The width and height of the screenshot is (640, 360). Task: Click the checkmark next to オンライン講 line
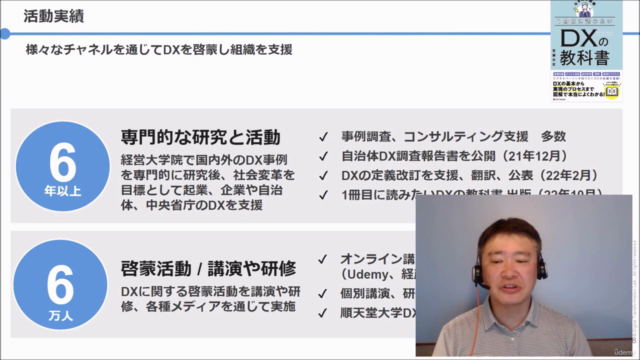[322, 259]
